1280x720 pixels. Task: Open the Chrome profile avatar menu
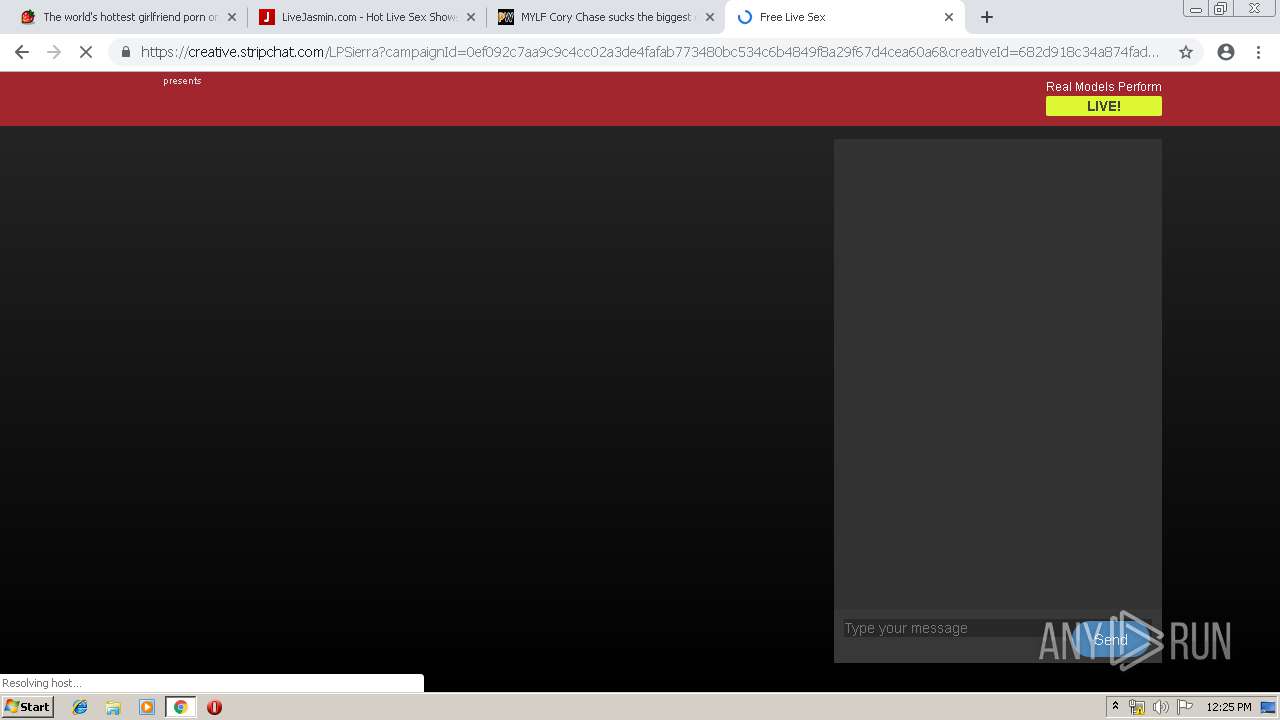[1226, 52]
